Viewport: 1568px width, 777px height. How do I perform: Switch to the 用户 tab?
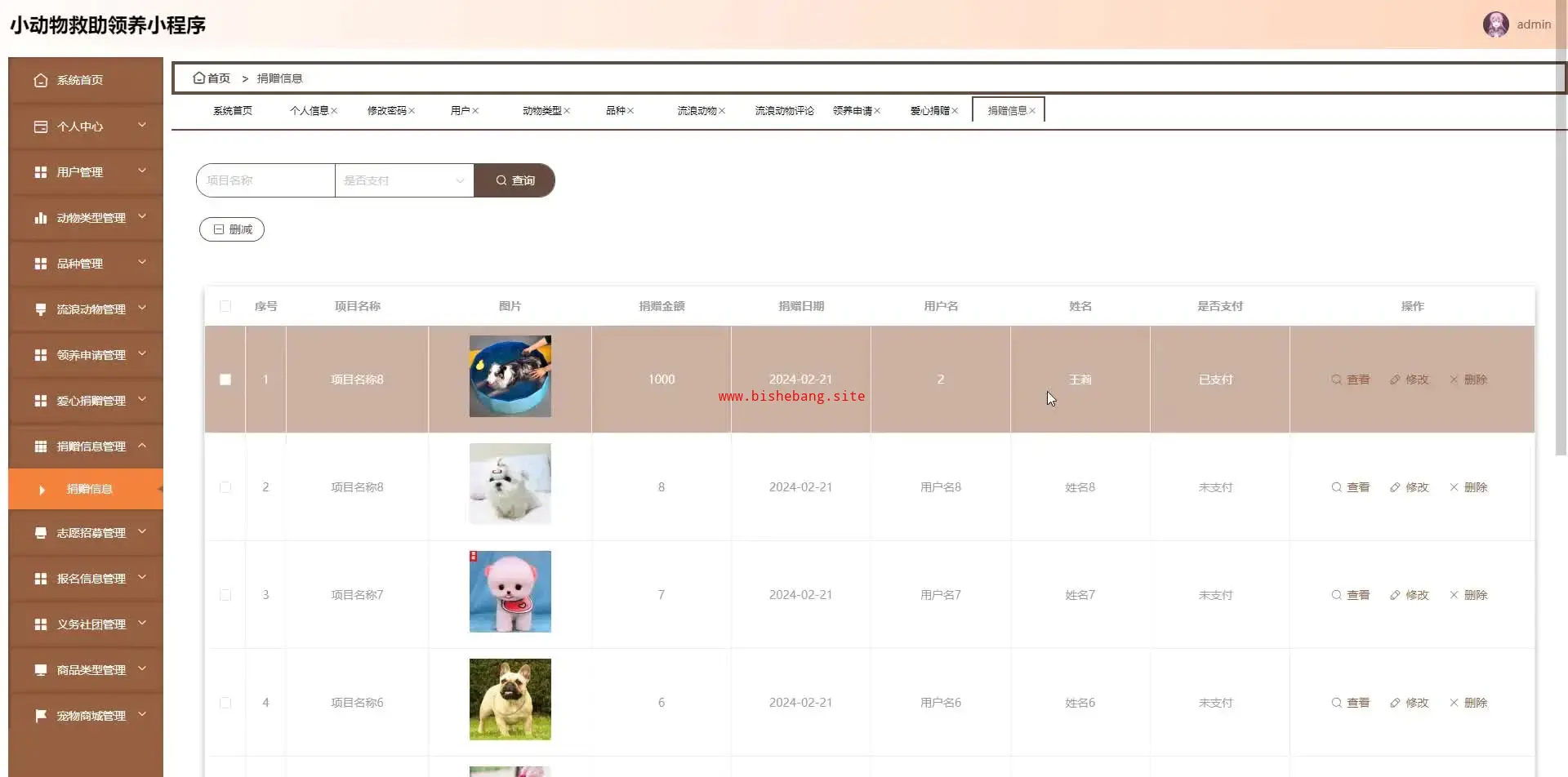(x=460, y=111)
